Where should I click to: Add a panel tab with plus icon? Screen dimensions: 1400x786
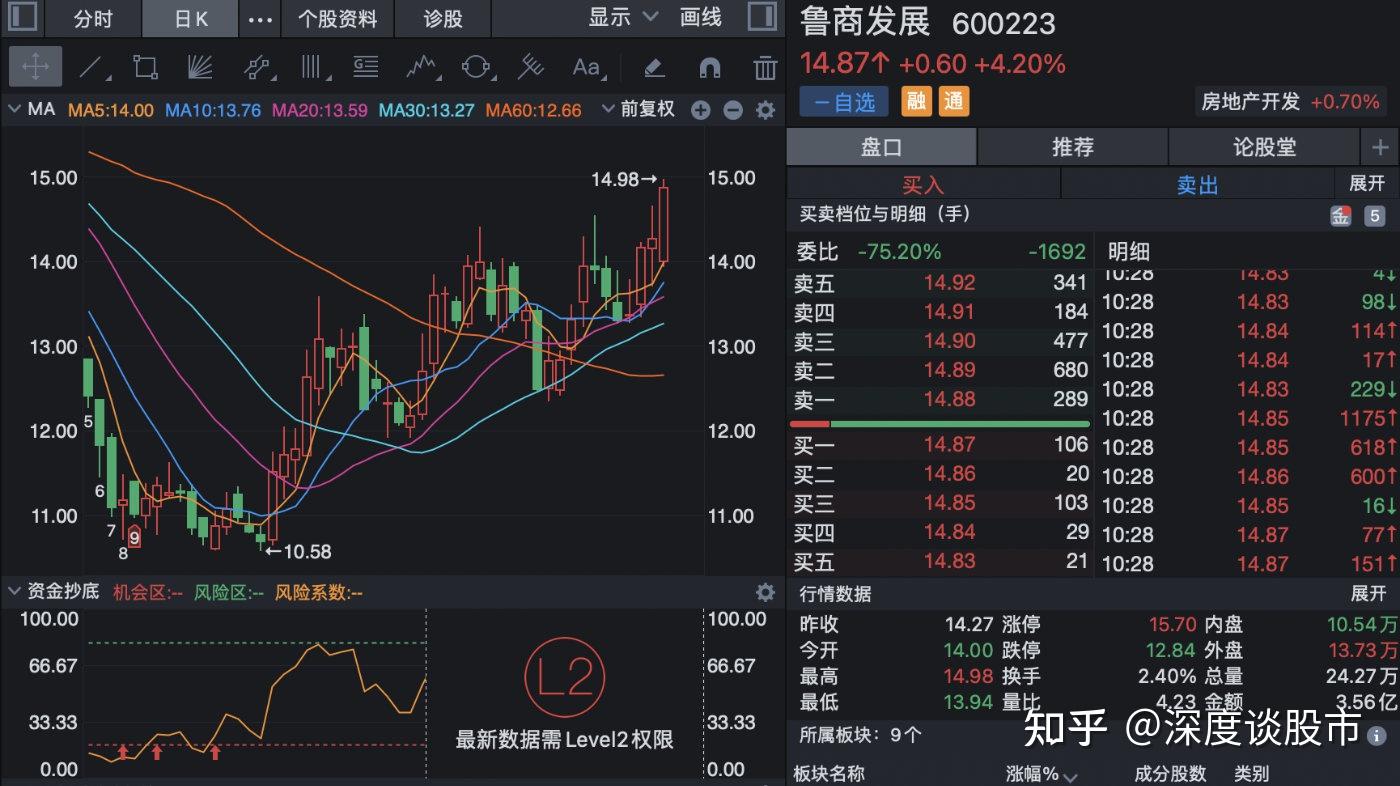point(1380,147)
